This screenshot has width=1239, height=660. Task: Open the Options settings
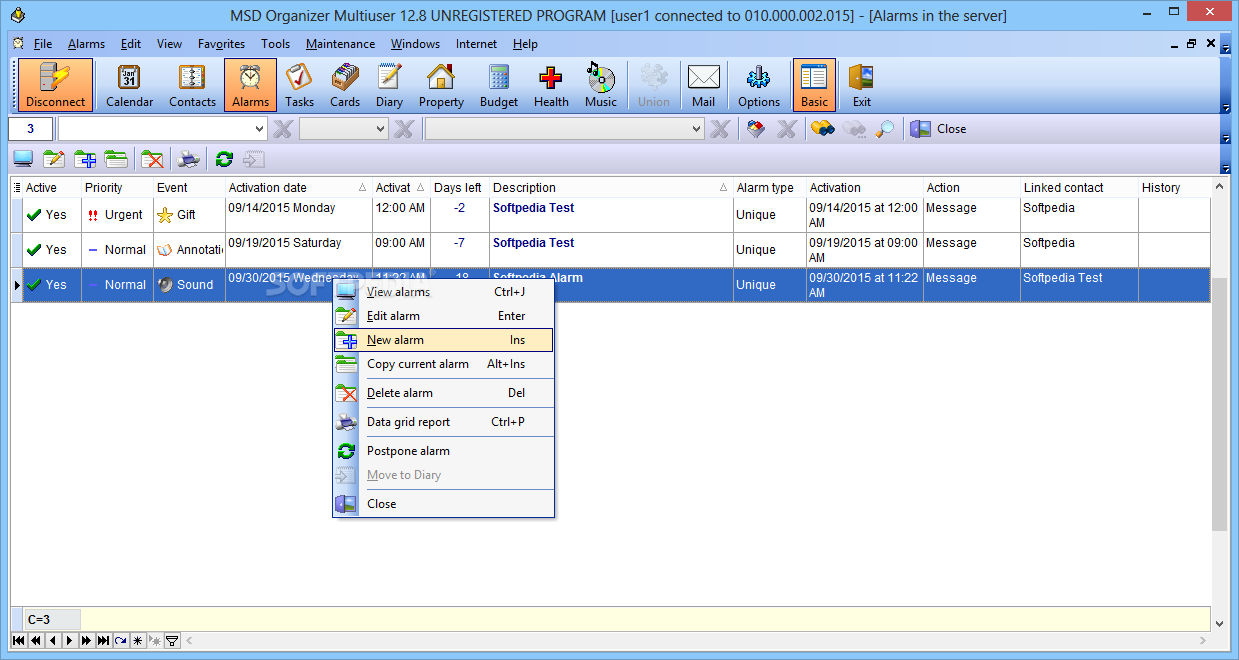click(x=759, y=85)
